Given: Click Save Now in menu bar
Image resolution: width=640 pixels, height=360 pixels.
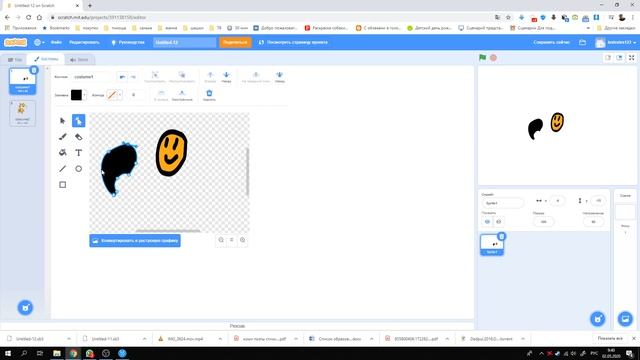Looking at the screenshot, I should point(551,42).
